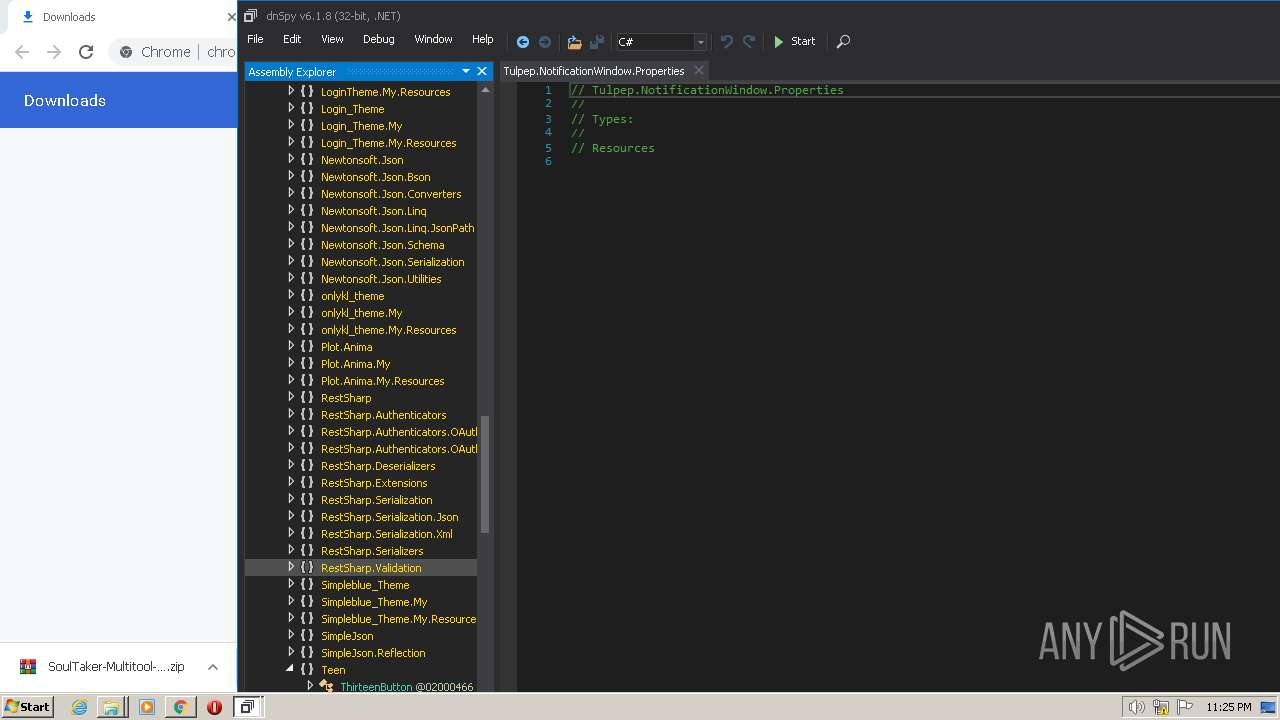Image resolution: width=1280 pixels, height=720 pixels.
Task: Open the media player taskbar icon
Action: click(x=147, y=707)
